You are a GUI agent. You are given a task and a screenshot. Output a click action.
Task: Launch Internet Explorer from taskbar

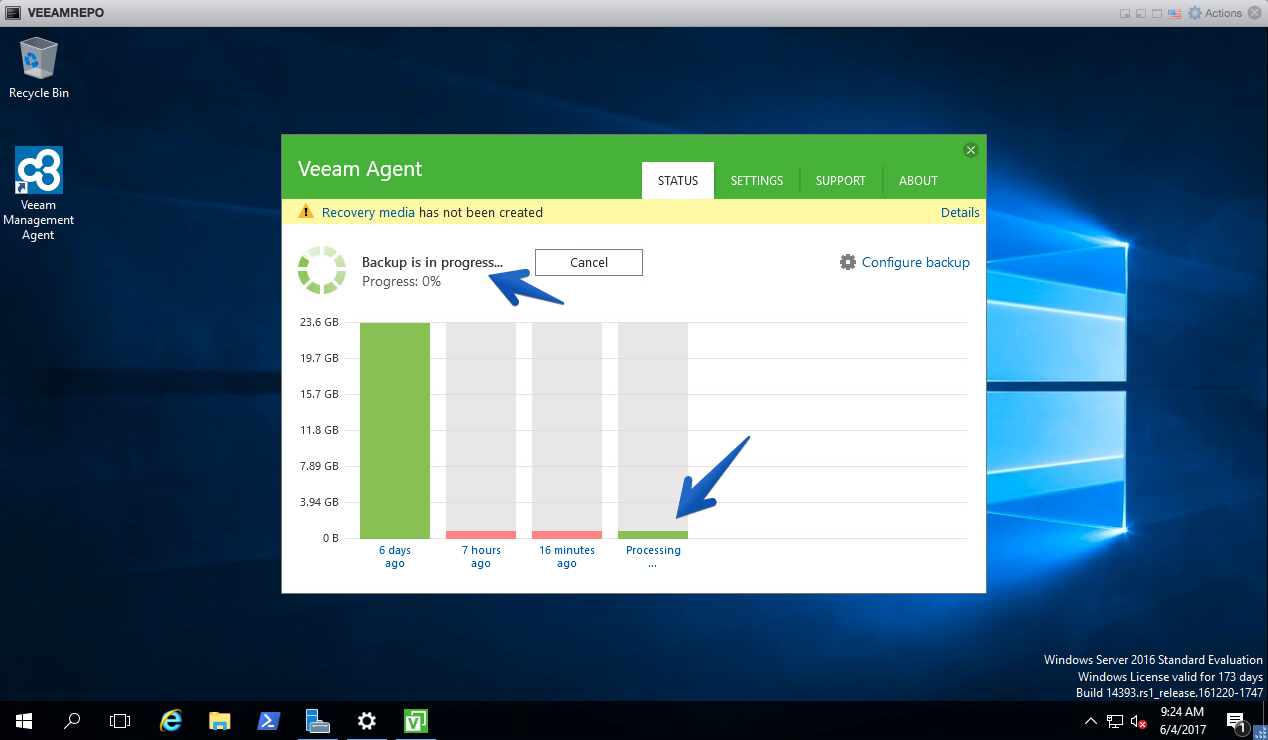pyautogui.click(x=172, y=720)
